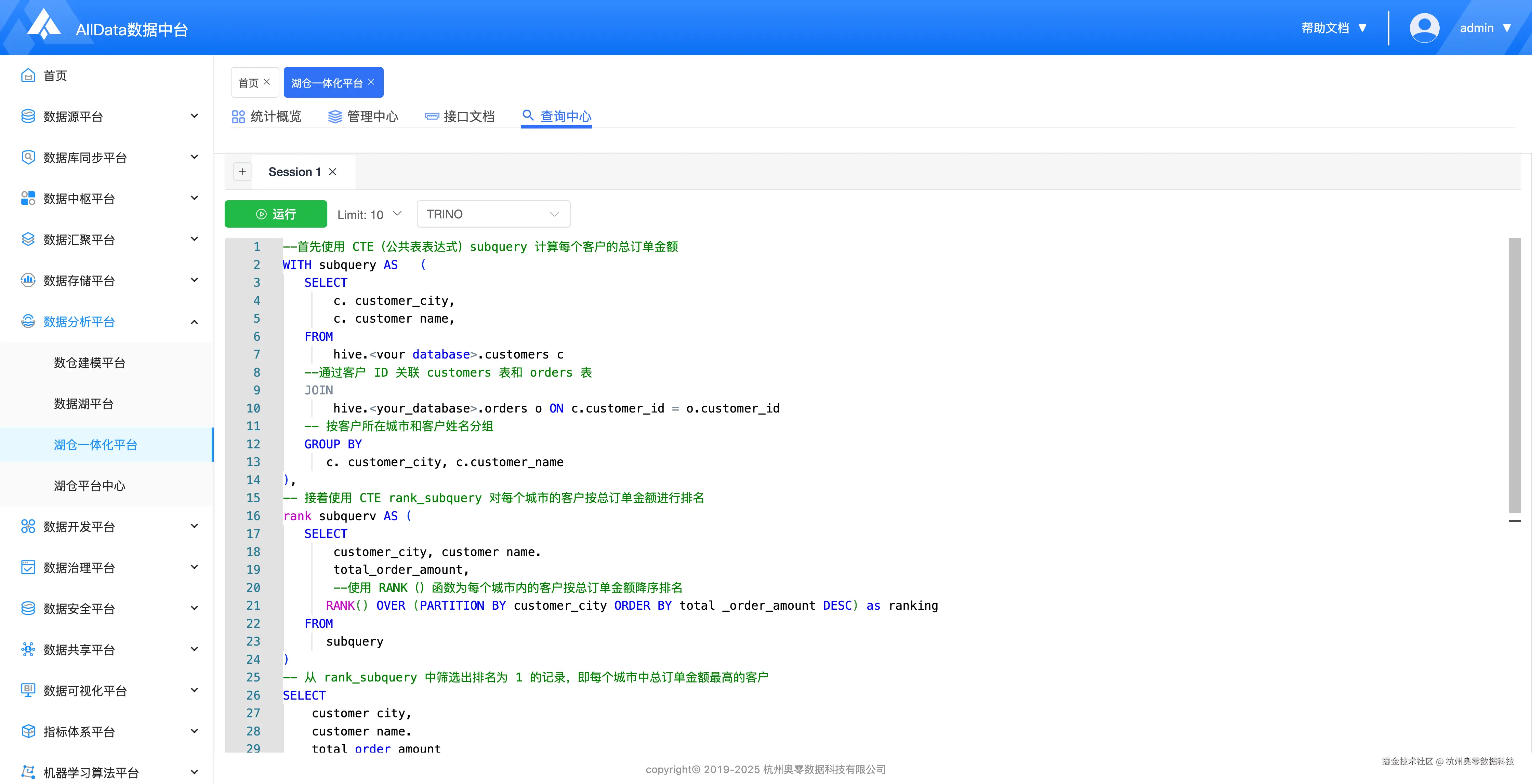Add new session with plus icon
This screenshot has width=1532, height=784.
point(242,172)
